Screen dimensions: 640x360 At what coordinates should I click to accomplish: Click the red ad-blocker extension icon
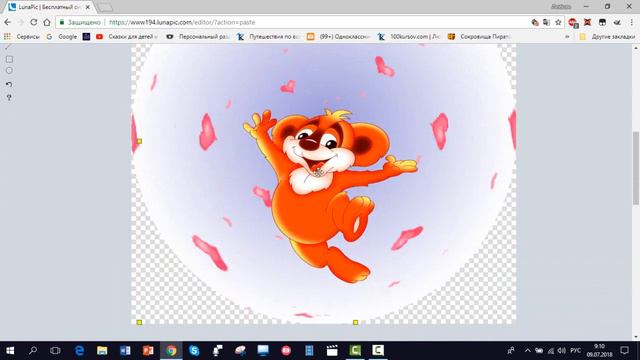[x=573, y=23]
